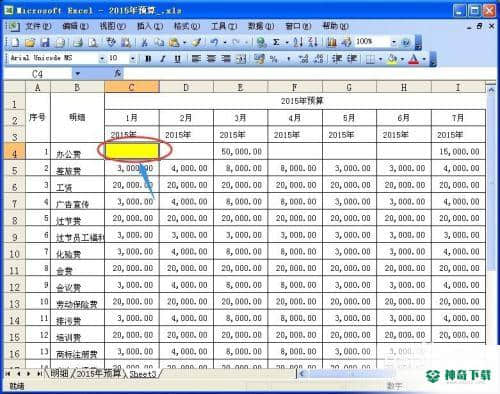The width and height of the screenshot is (500, 394).
Task: Toggle Underline formatting
Action: click(177, 59)
